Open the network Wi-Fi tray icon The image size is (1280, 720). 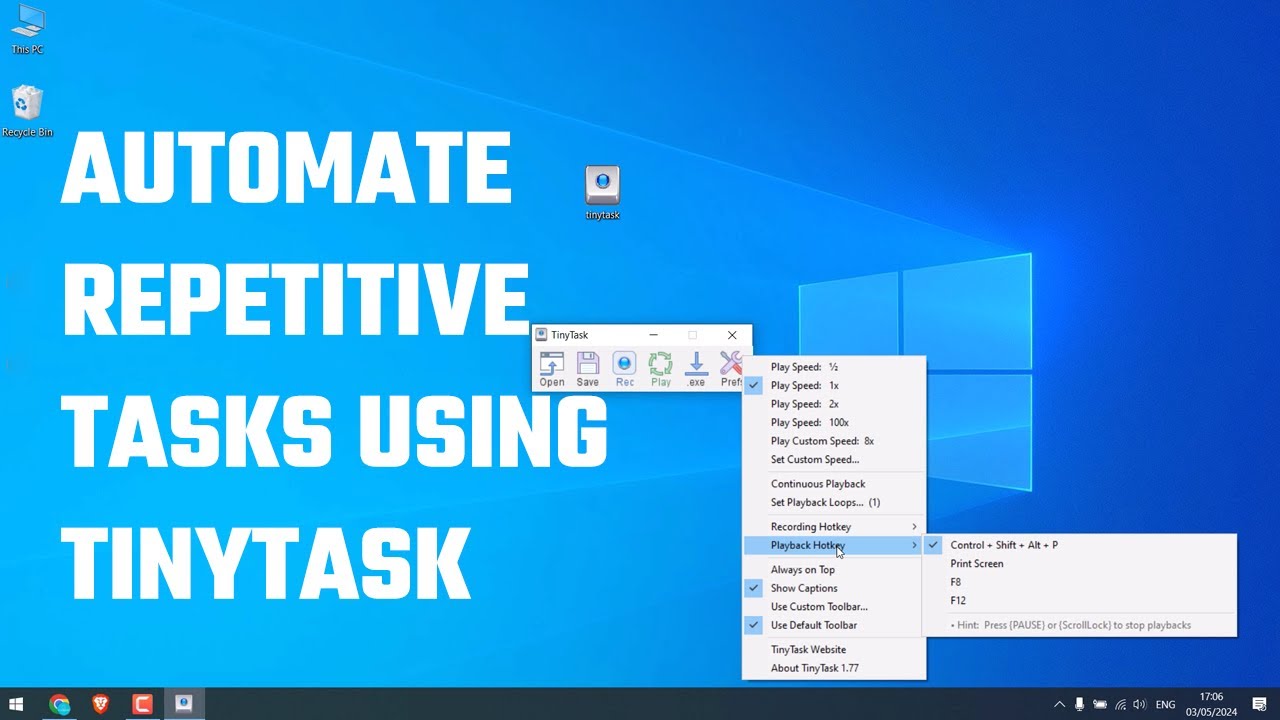(1120, 705)
